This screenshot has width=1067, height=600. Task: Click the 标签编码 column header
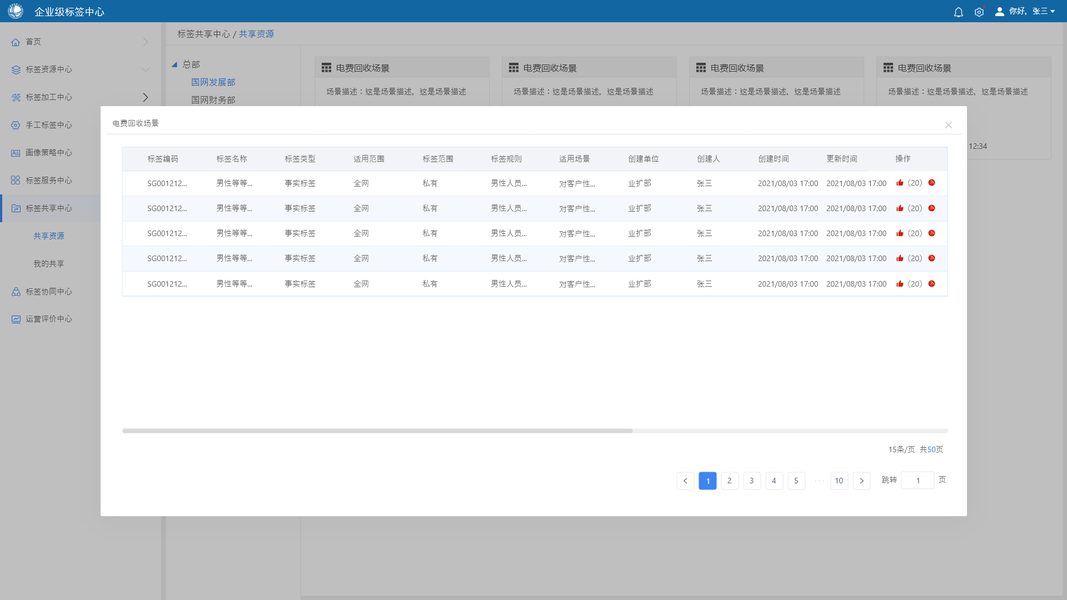pyautogui.click(x=163, y=159)
